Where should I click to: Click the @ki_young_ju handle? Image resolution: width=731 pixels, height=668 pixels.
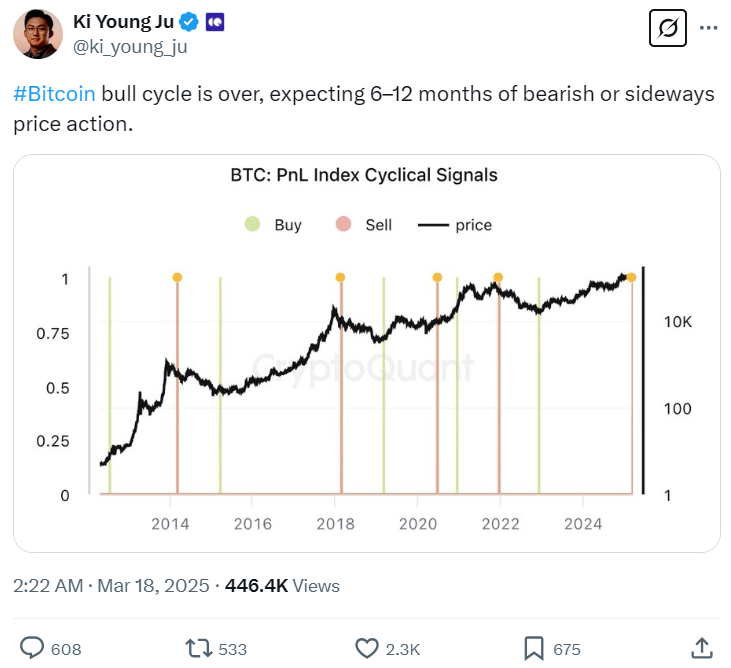coord(130,46)
